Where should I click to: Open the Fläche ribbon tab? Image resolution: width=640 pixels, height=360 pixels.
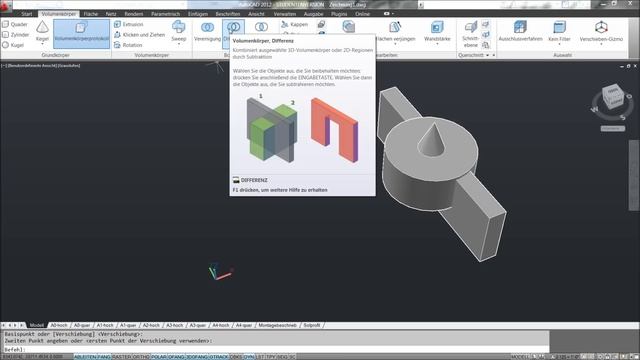pyautogui.click(x=91, y=14)
